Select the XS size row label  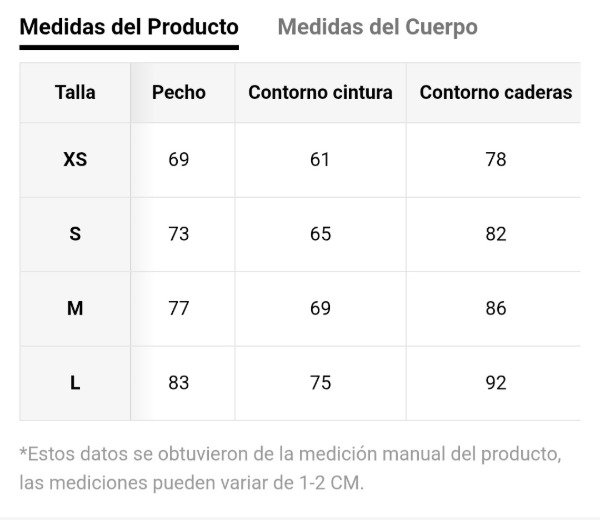pyautogui.click(x=75, y=159)
